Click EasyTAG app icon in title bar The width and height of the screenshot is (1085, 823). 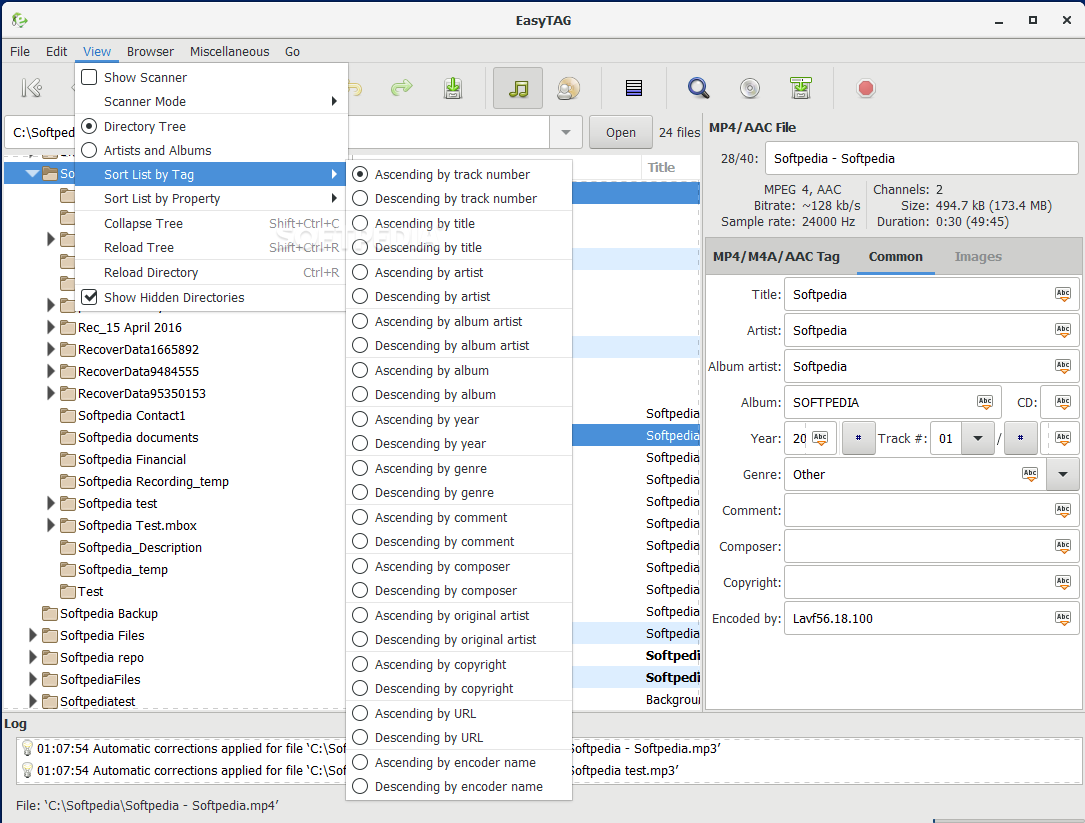click(x=19, y=21)
